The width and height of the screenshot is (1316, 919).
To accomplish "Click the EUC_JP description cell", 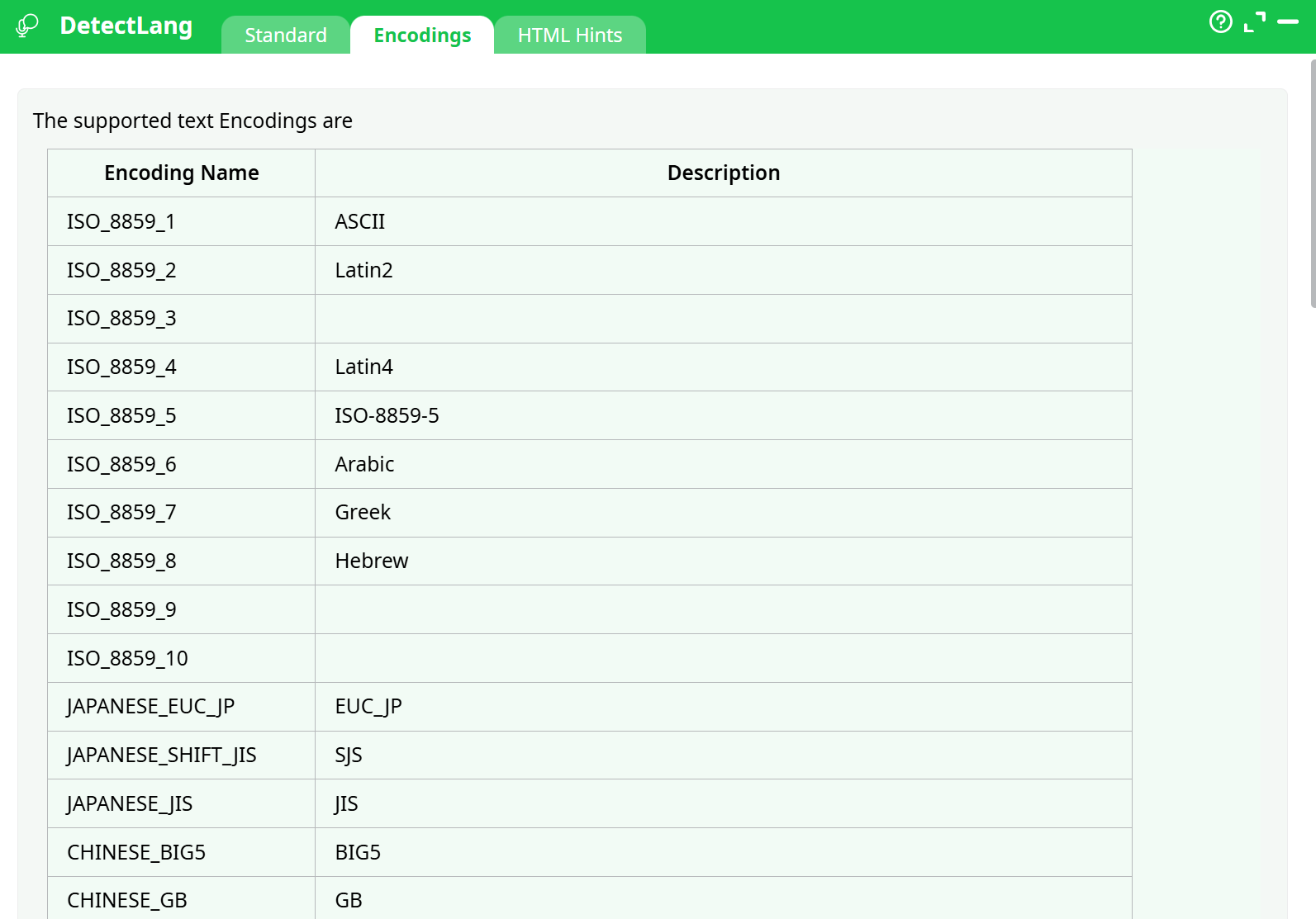I will pyautogui.click(x=368, y=707).
